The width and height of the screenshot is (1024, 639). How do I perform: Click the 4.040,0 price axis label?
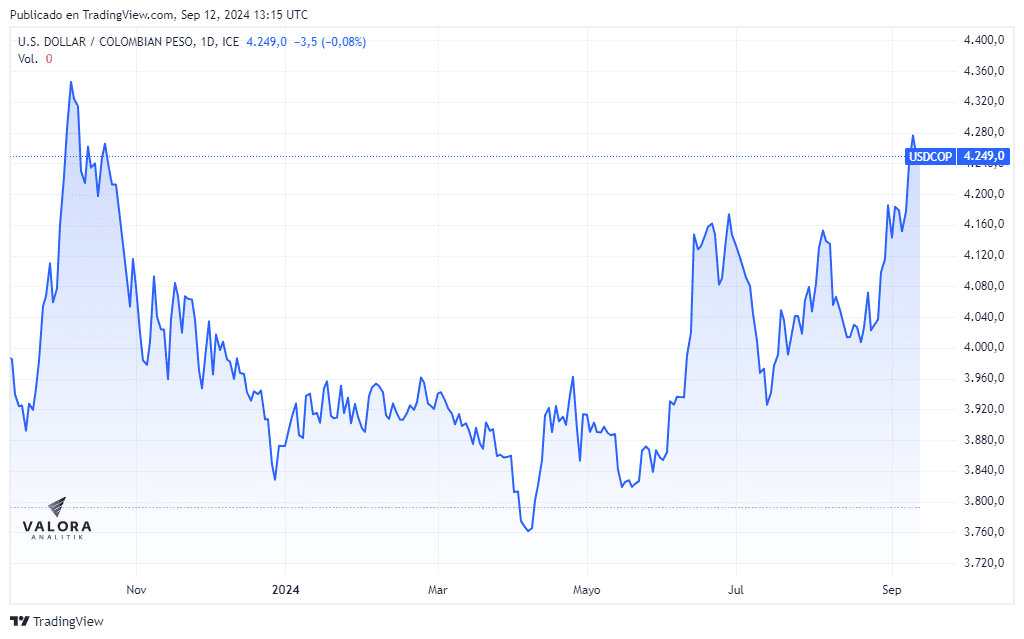point(984,317)
